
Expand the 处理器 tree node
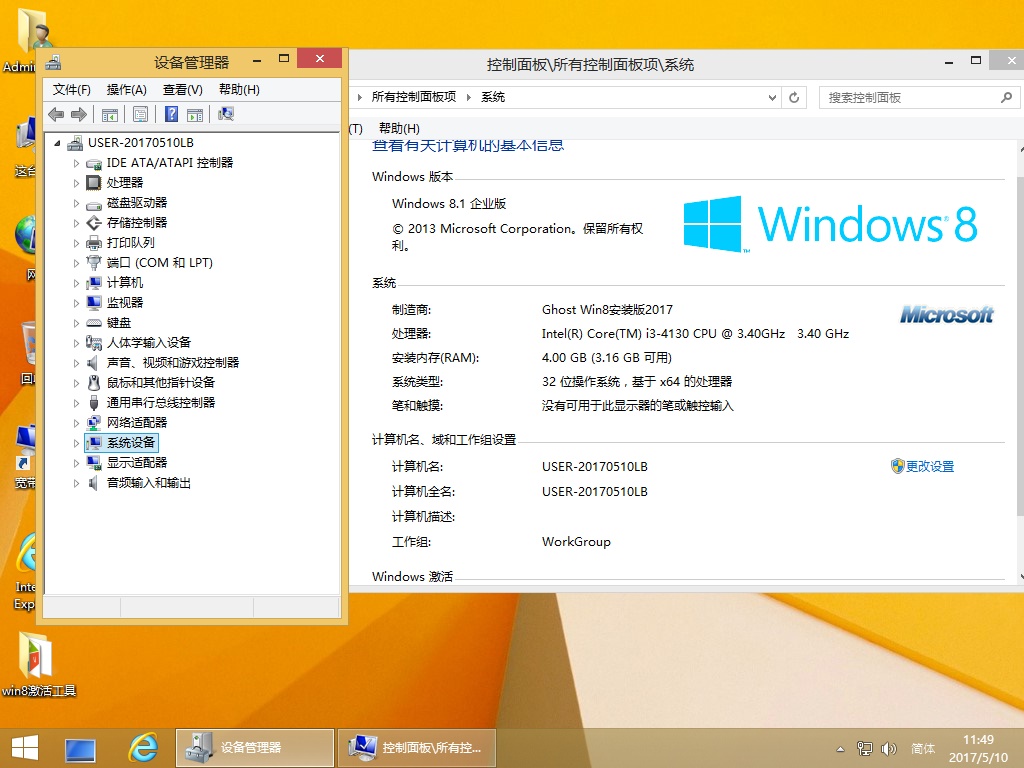tap(76, 183)
